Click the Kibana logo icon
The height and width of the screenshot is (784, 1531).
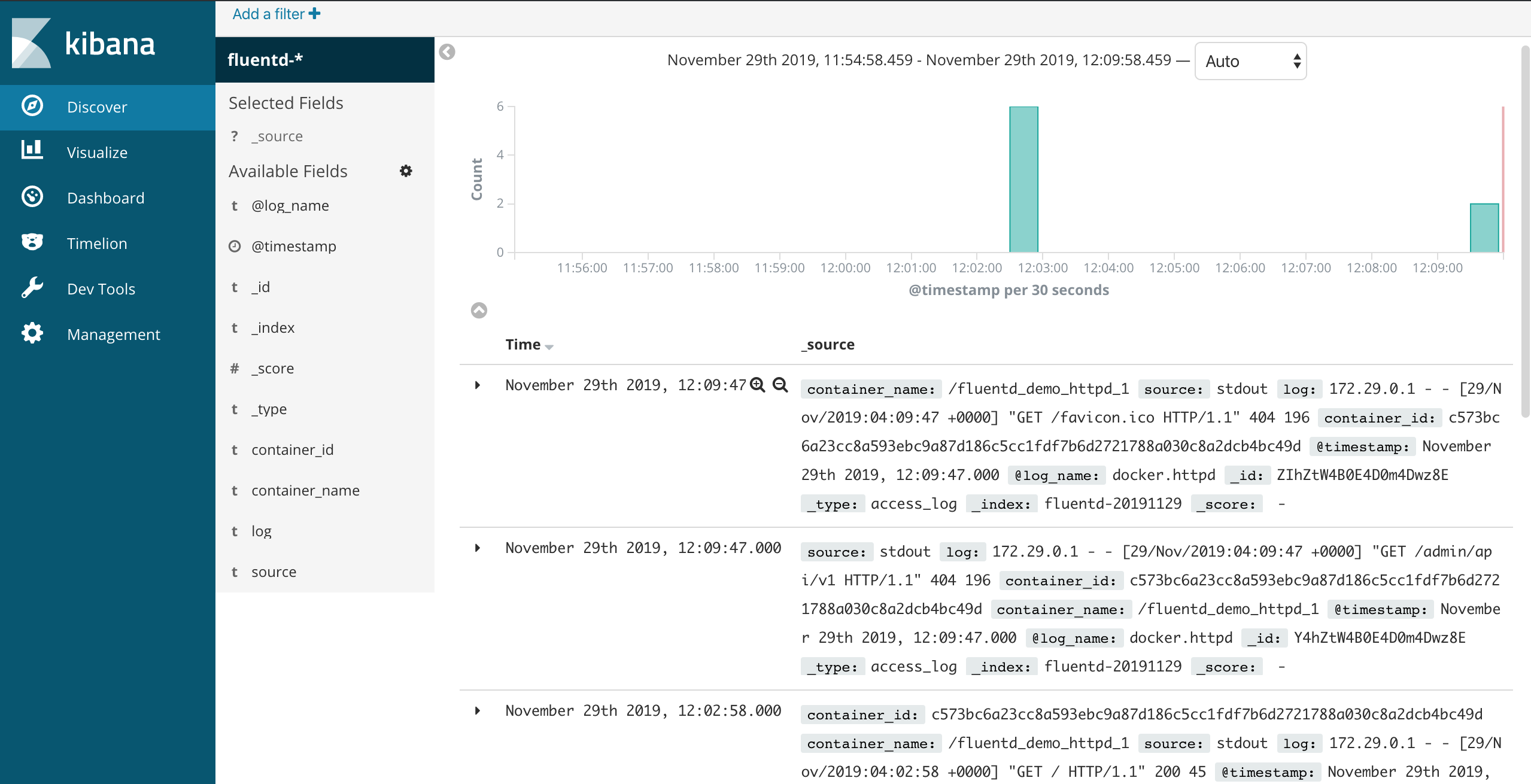[x=31, y=43]
